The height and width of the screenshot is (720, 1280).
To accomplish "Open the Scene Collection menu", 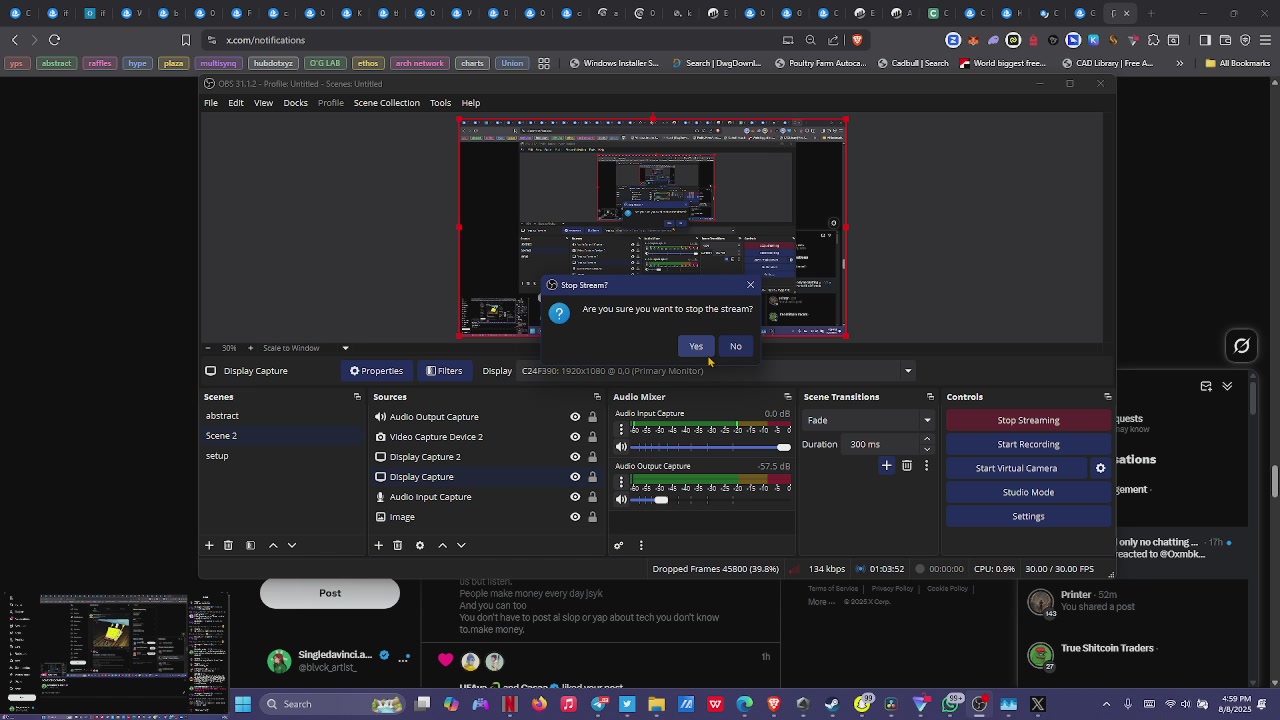I will (x=386, y=102).
